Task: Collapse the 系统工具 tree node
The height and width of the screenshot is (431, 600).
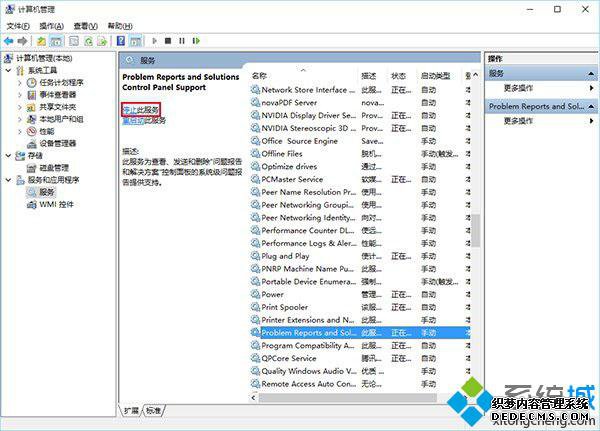Action: [x=8, y=70]
